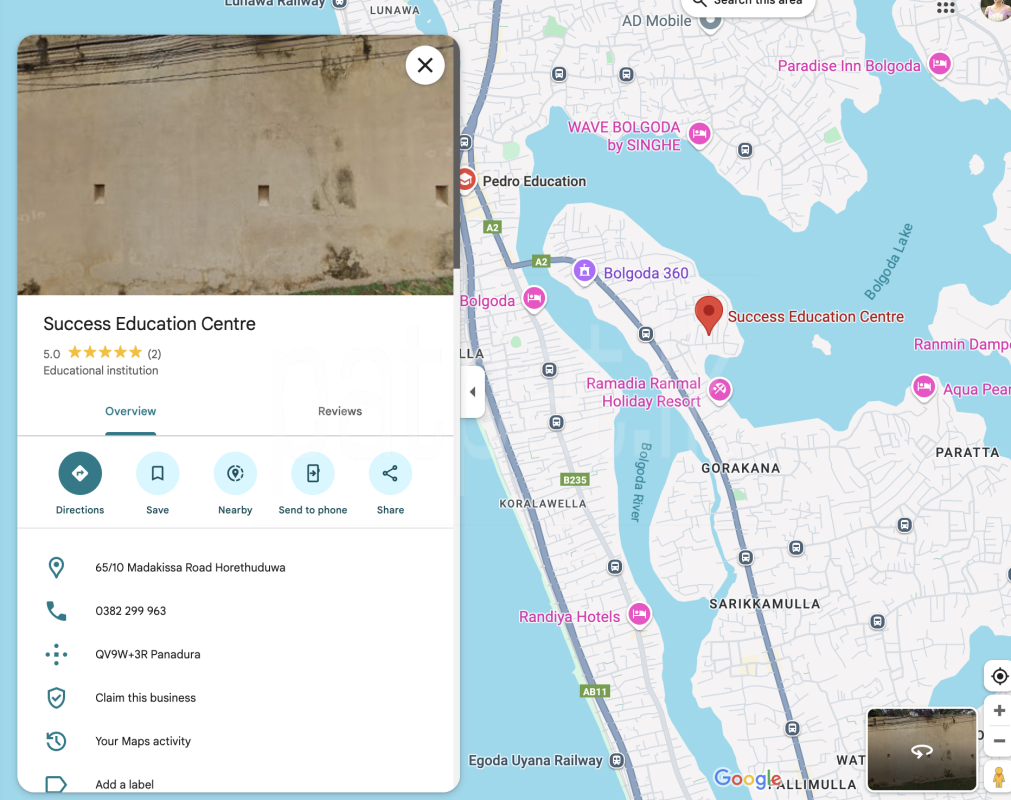
Task: Collapse the side panel arrow
Action: coord(473,391)
